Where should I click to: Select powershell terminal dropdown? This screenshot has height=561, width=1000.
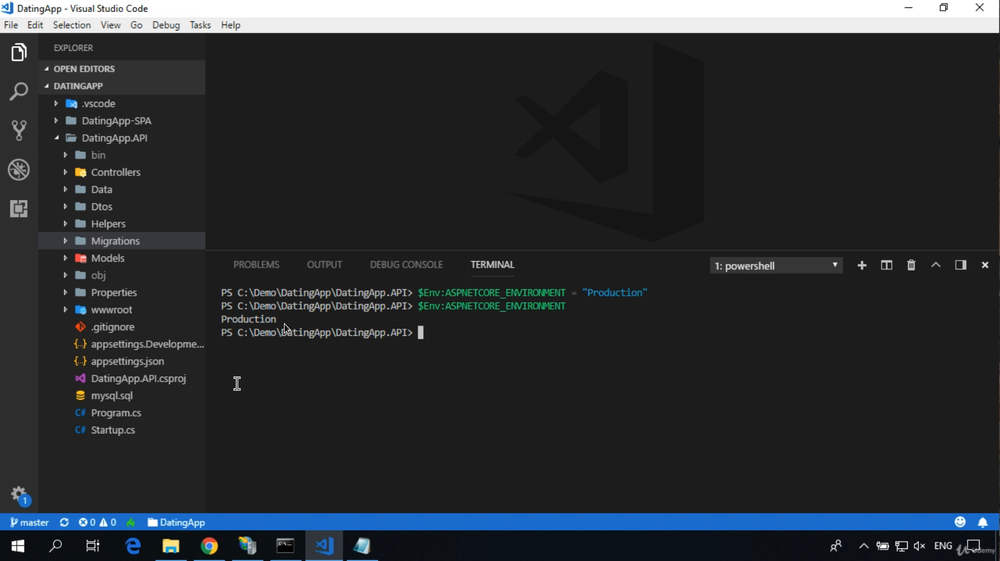pos(776,266)
